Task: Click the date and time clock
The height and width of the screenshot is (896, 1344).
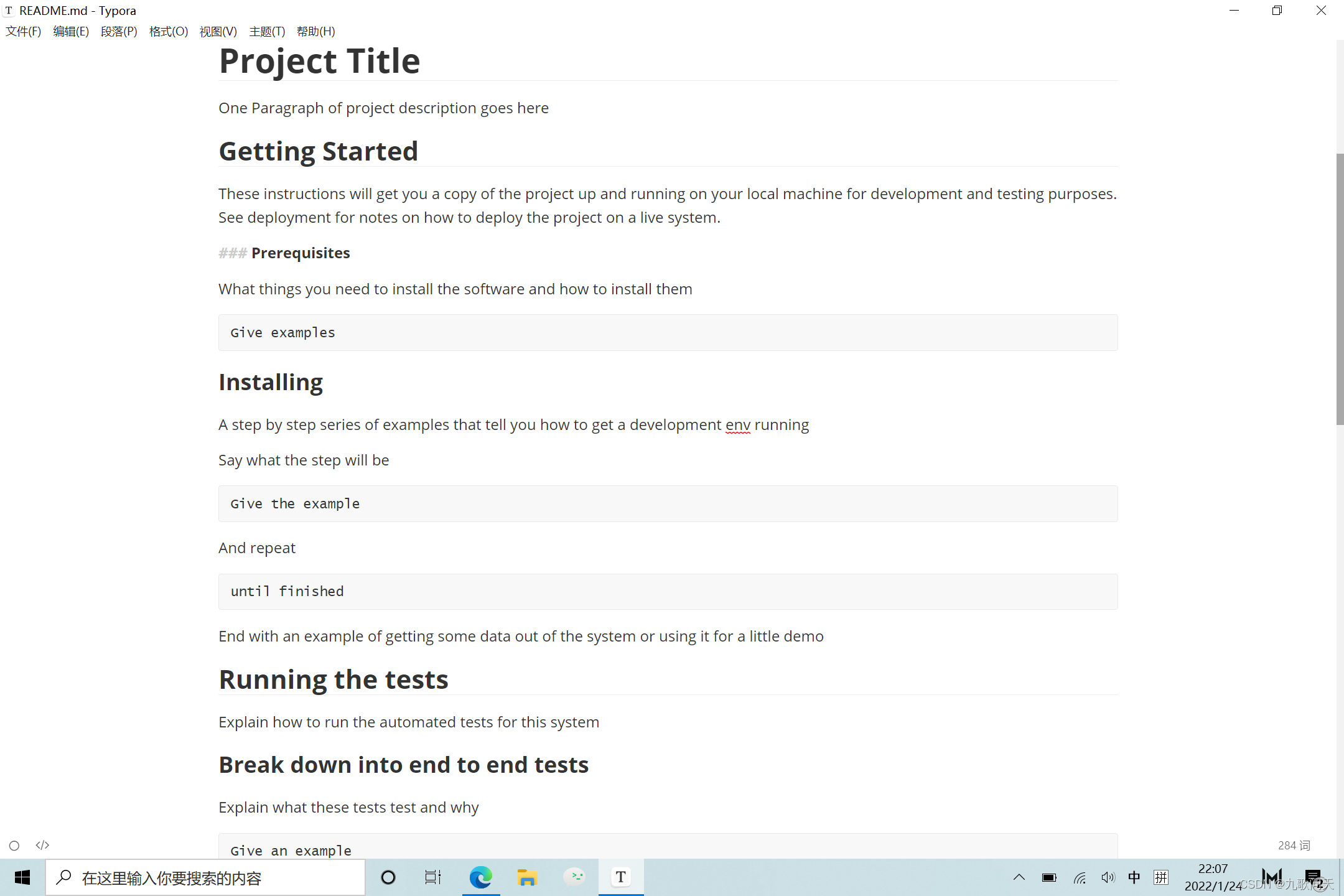Action: (x=1213, y=877)
